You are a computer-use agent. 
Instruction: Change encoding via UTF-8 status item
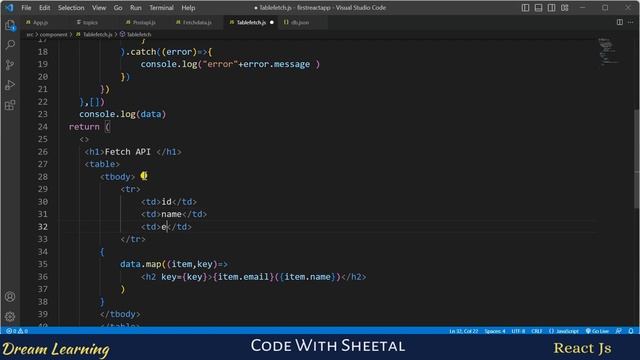[x=518, y=331]
